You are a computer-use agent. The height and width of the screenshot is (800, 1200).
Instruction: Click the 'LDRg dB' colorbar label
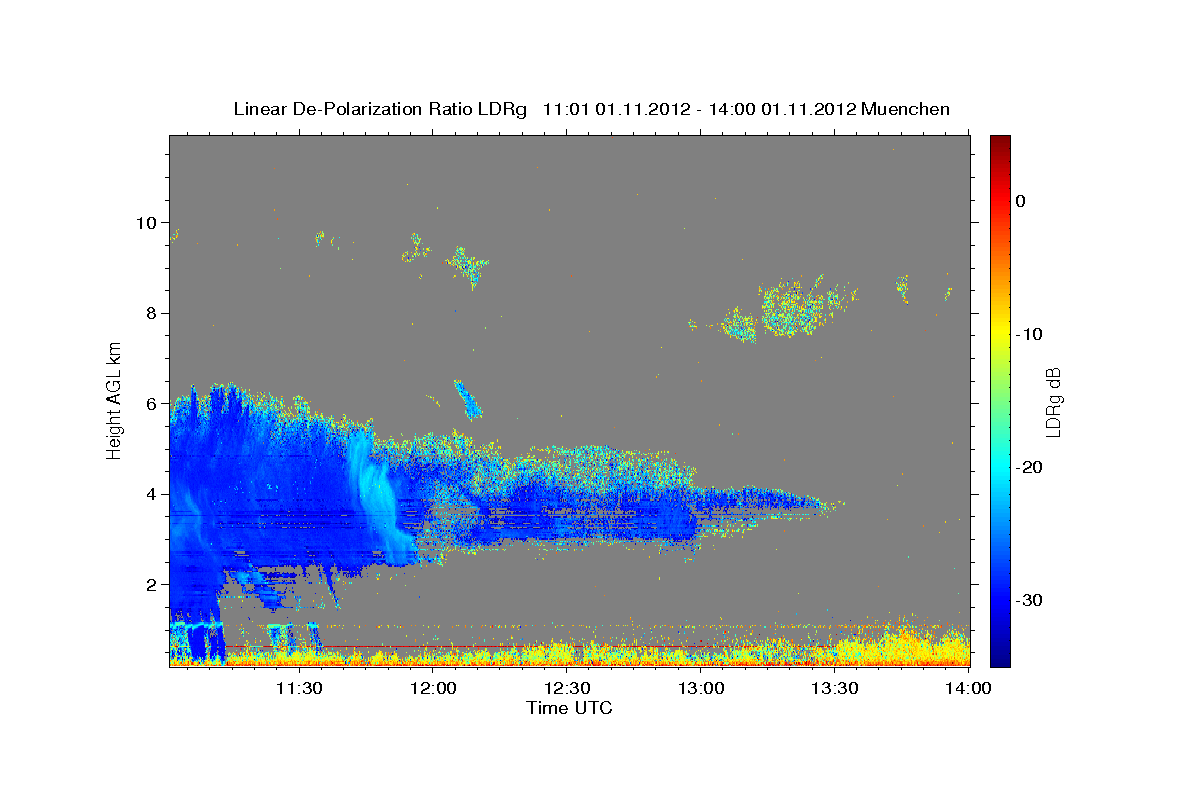tap(1052, 400)
